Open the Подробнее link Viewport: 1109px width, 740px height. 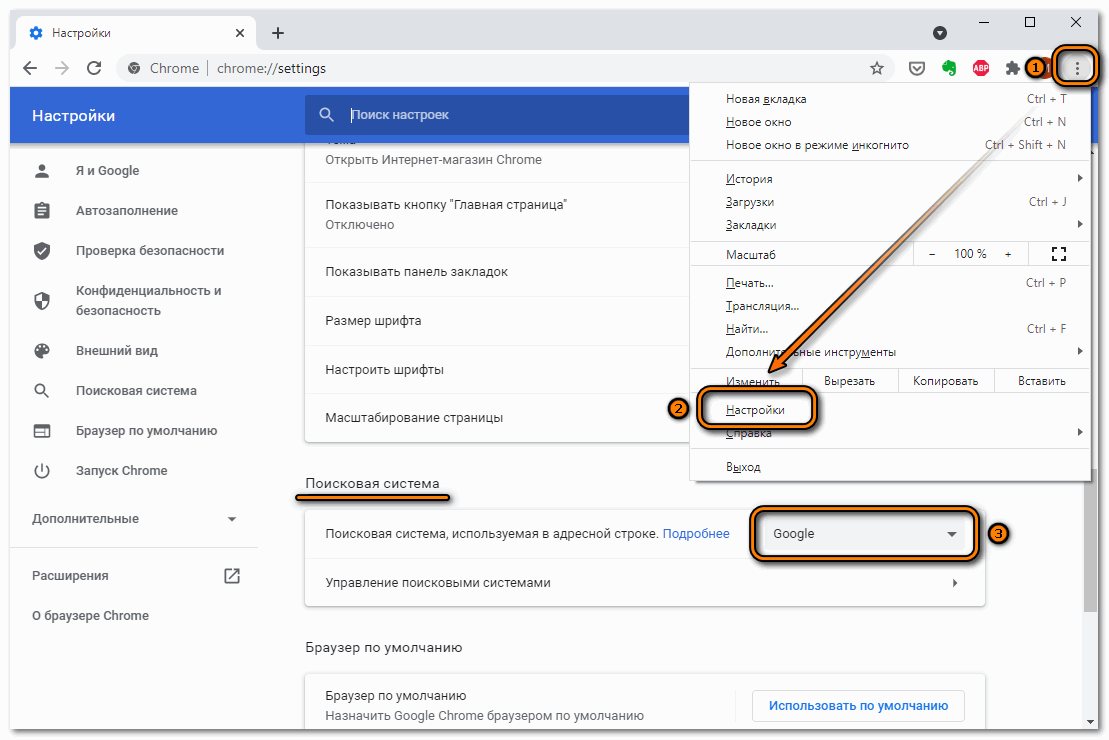click(696, 534)
